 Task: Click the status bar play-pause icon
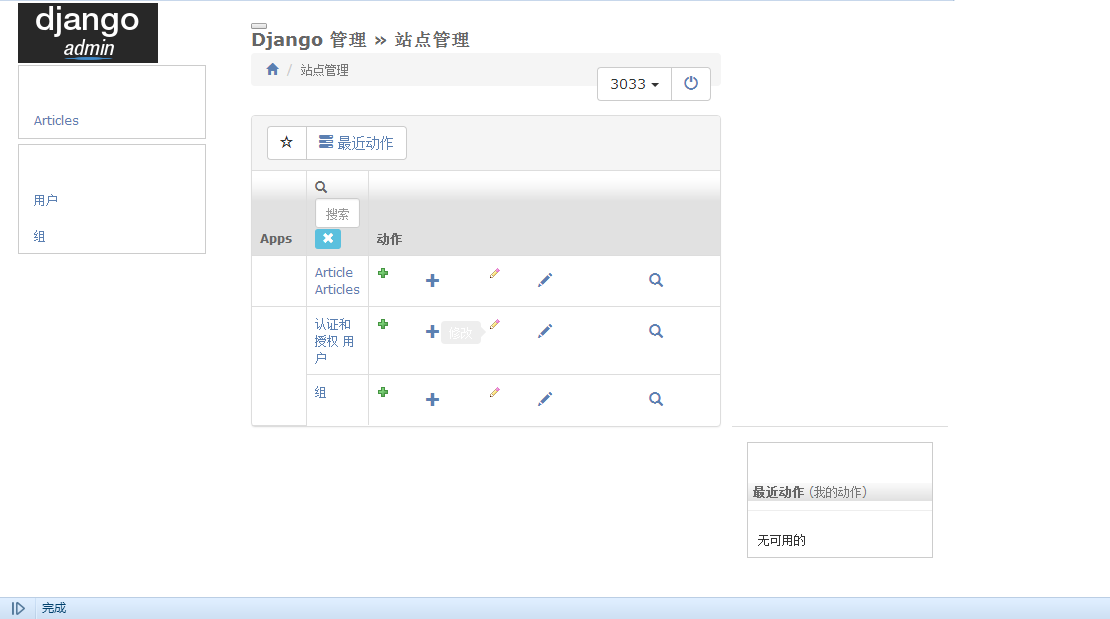18,608
